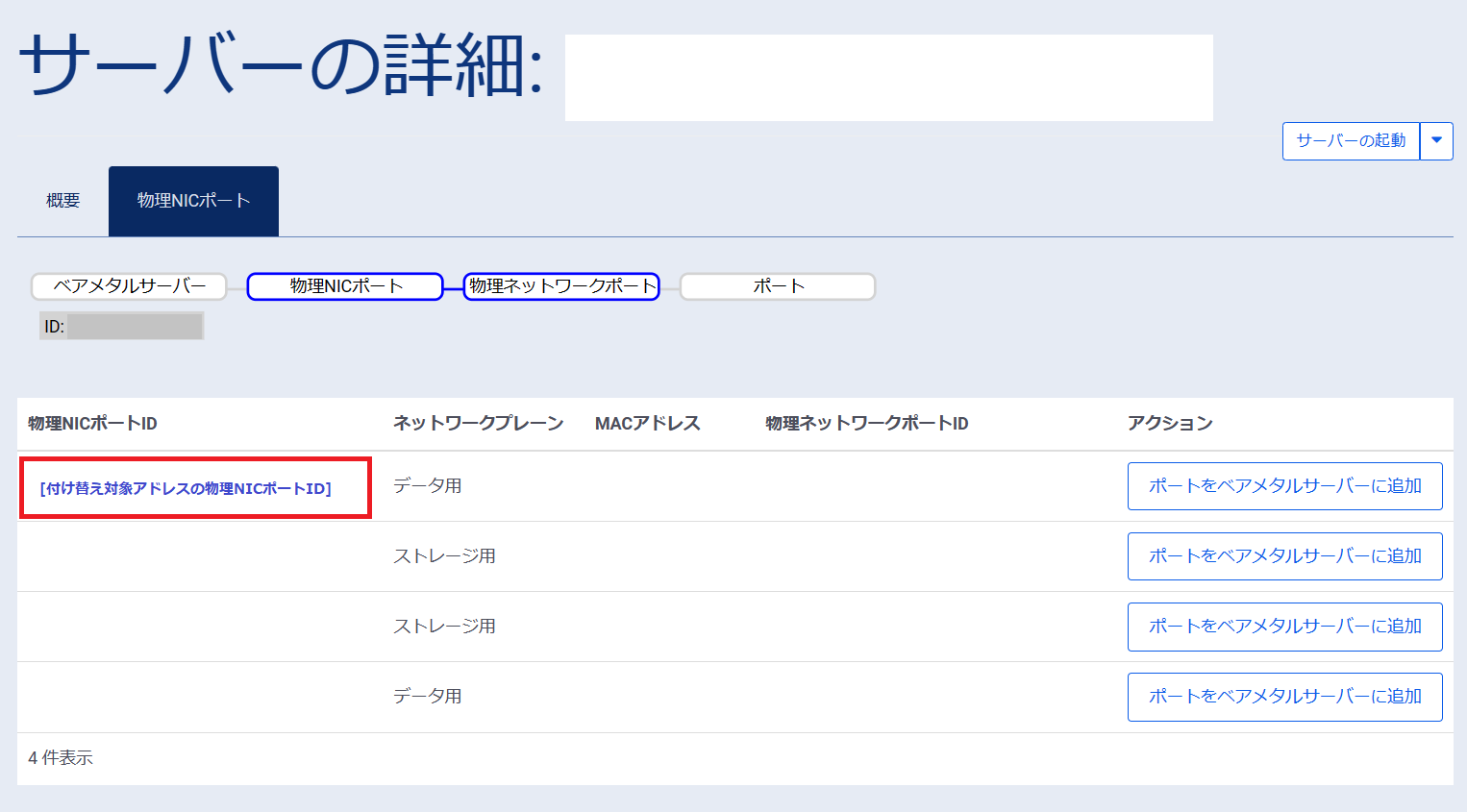
Task: Click the 物理ネットワークポート diagram node
Action: [x=561, y=286]
